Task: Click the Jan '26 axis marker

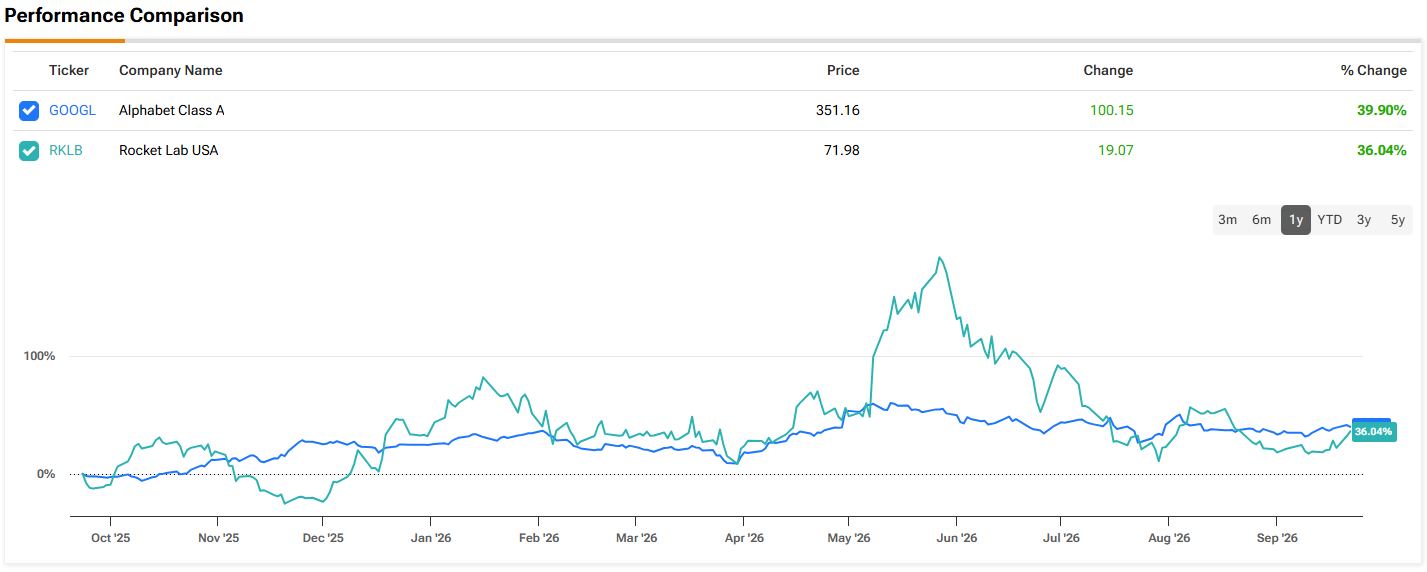Action: click(430, 538)
